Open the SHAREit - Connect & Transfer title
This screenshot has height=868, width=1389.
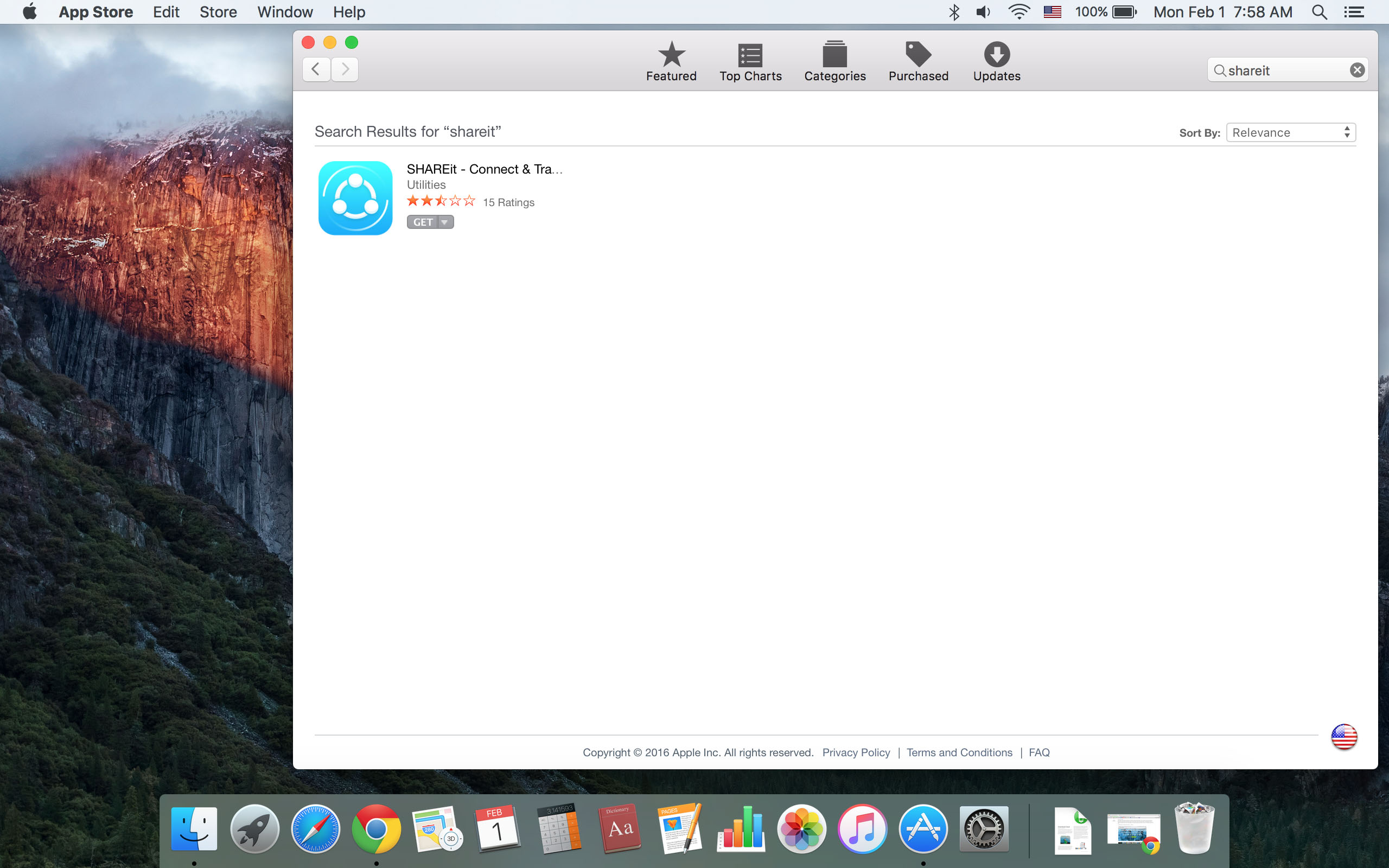(484, 169)
